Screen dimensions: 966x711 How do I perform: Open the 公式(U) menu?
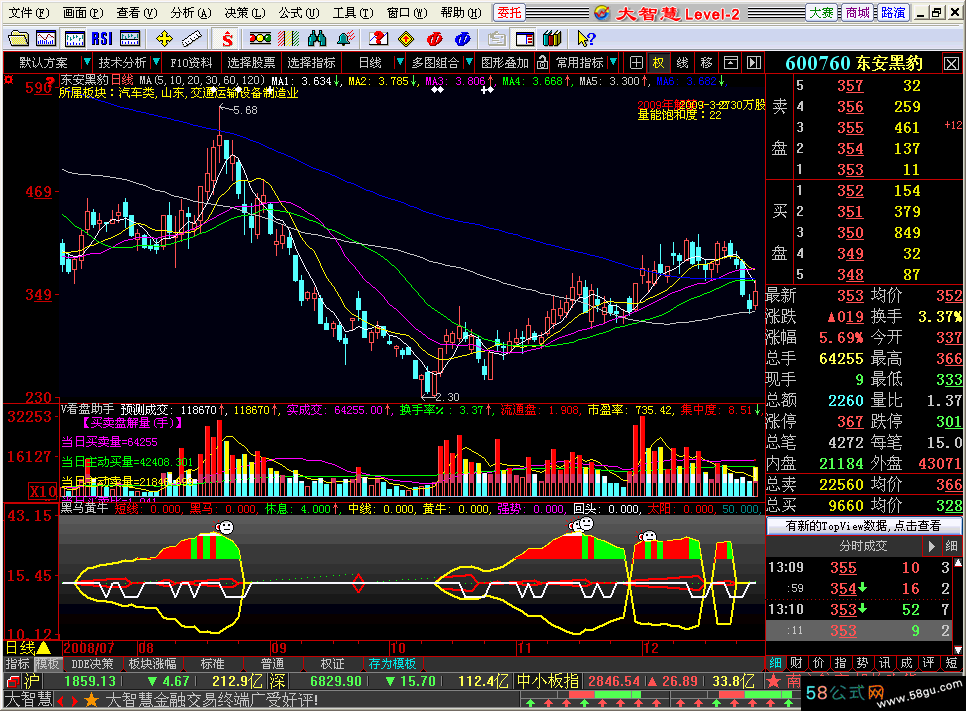(299, 13)
